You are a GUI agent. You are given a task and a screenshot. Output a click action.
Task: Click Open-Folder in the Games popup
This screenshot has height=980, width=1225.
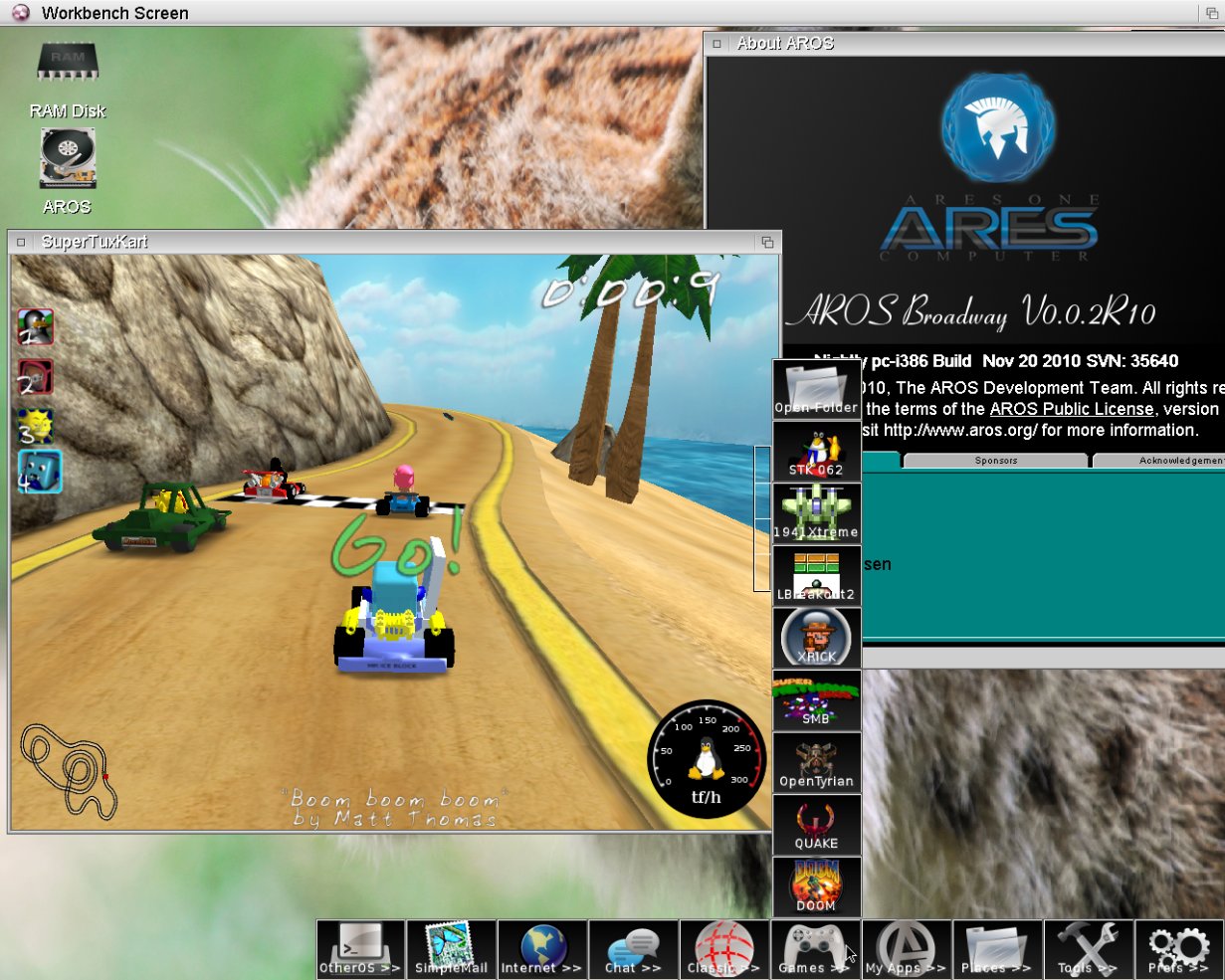[x=817, y=389]
